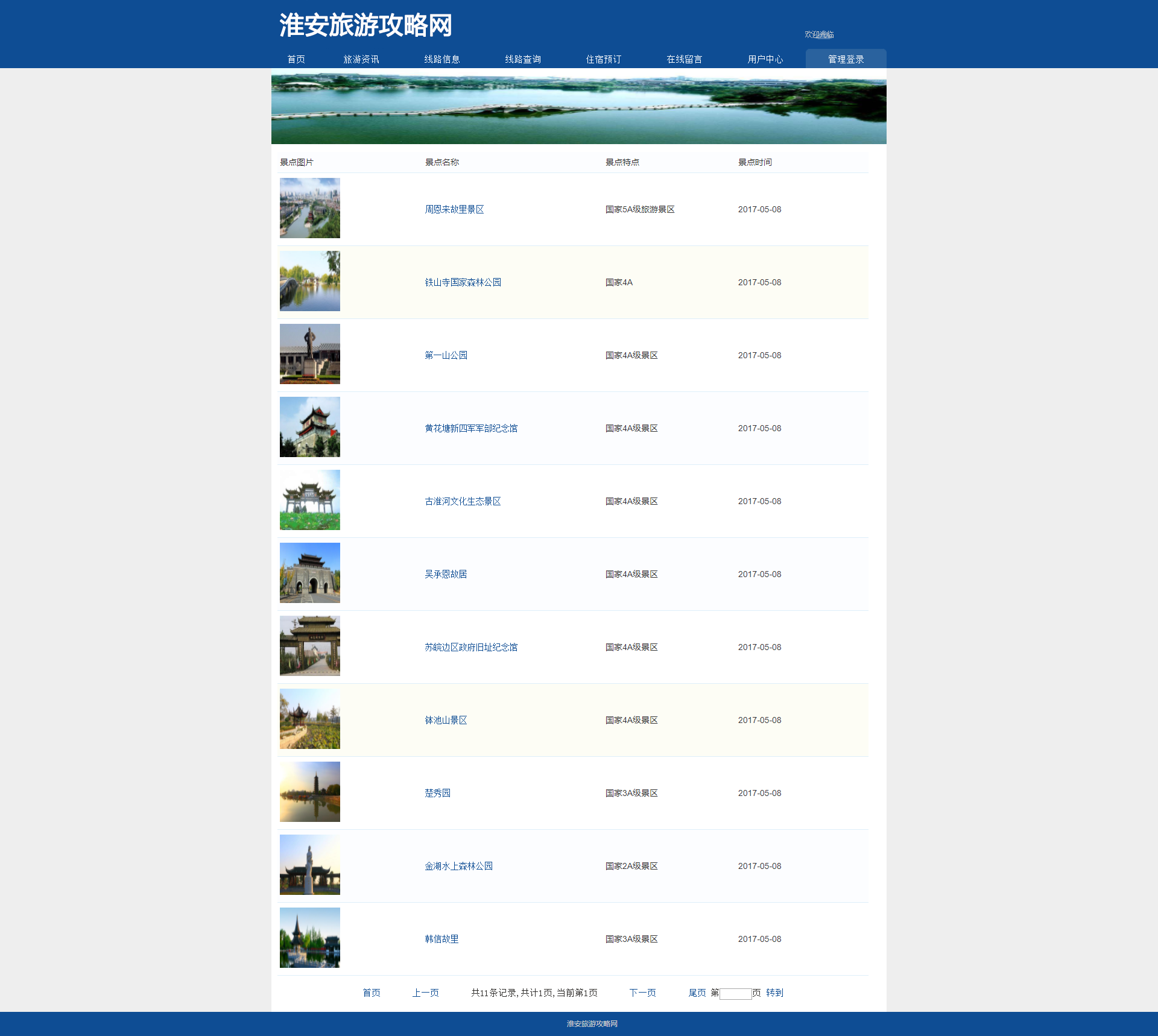1158x1036 pixels.
Task: Open the 吴承恩故居 gate thumbnail
Action: [310, 573]
